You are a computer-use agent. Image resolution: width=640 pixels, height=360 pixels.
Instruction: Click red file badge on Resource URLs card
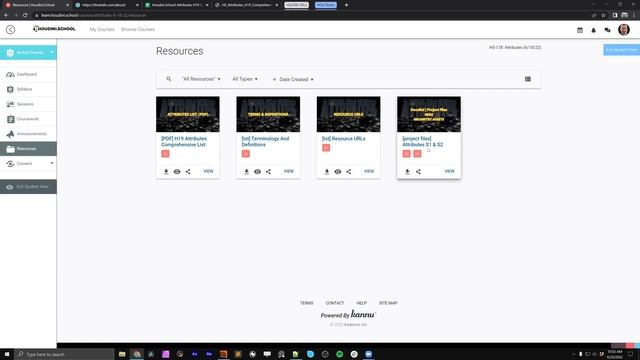pos(326,148)
